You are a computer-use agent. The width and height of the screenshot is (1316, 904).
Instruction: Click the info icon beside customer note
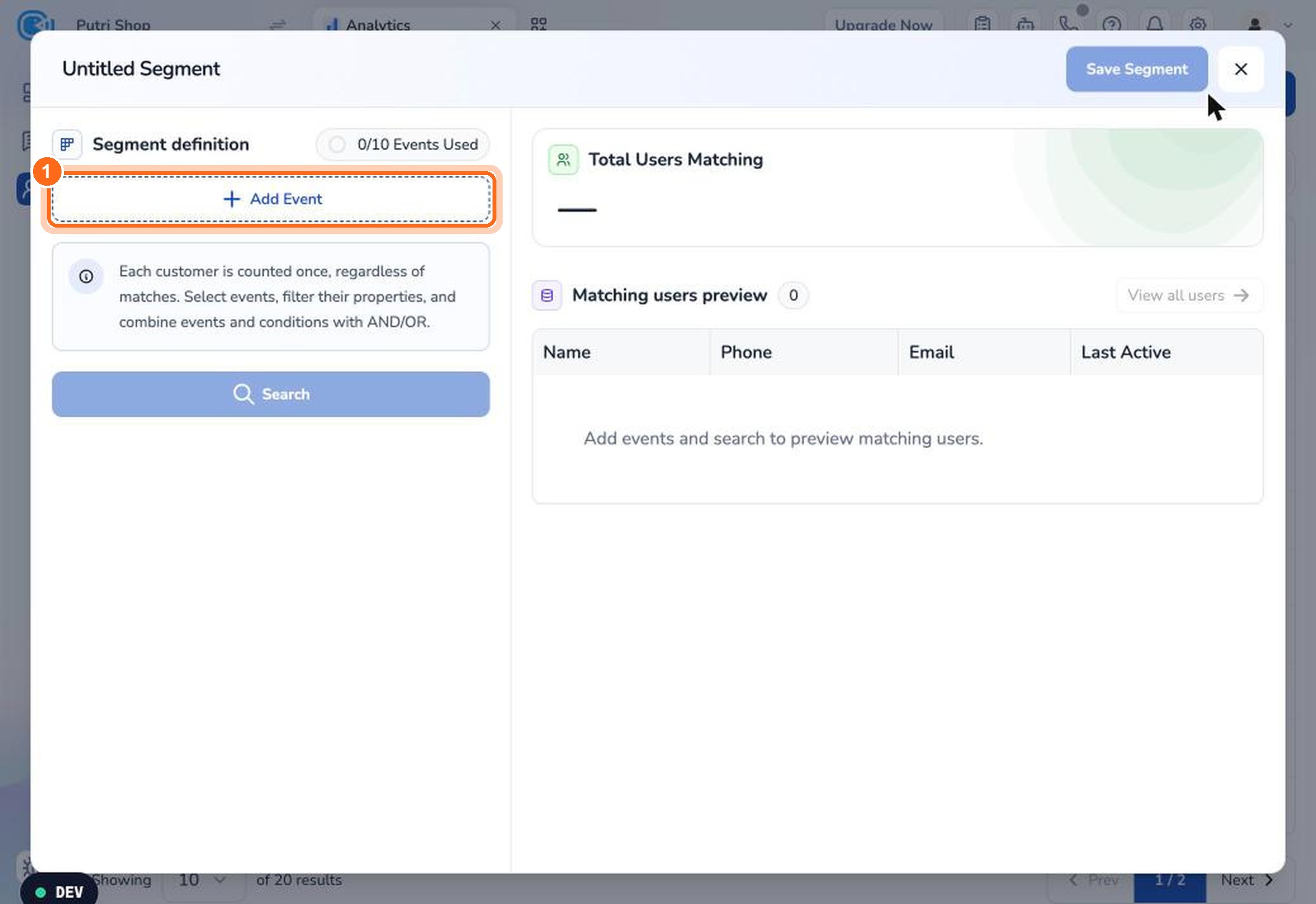pyautogui.click(x=86, y=276)
